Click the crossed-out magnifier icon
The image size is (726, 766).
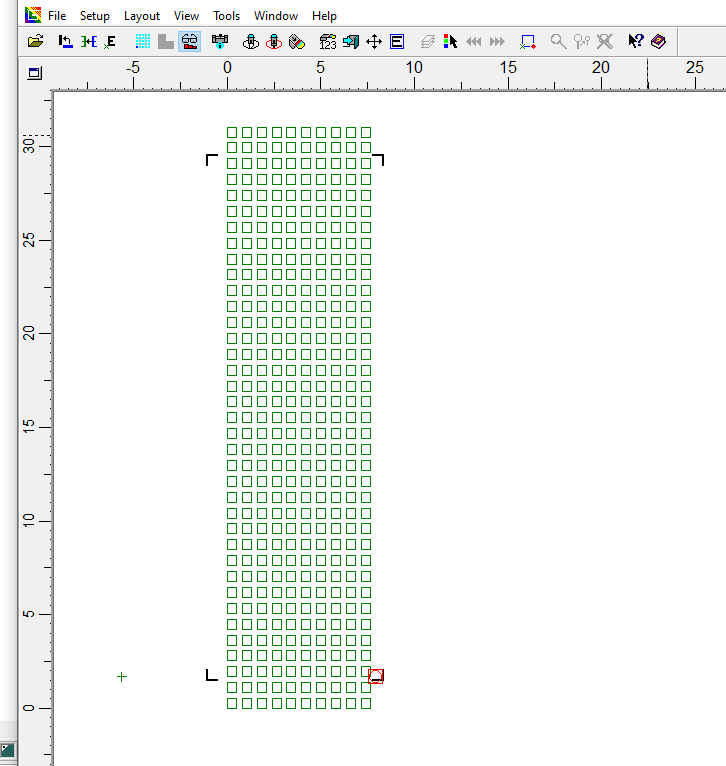[605, 42]
